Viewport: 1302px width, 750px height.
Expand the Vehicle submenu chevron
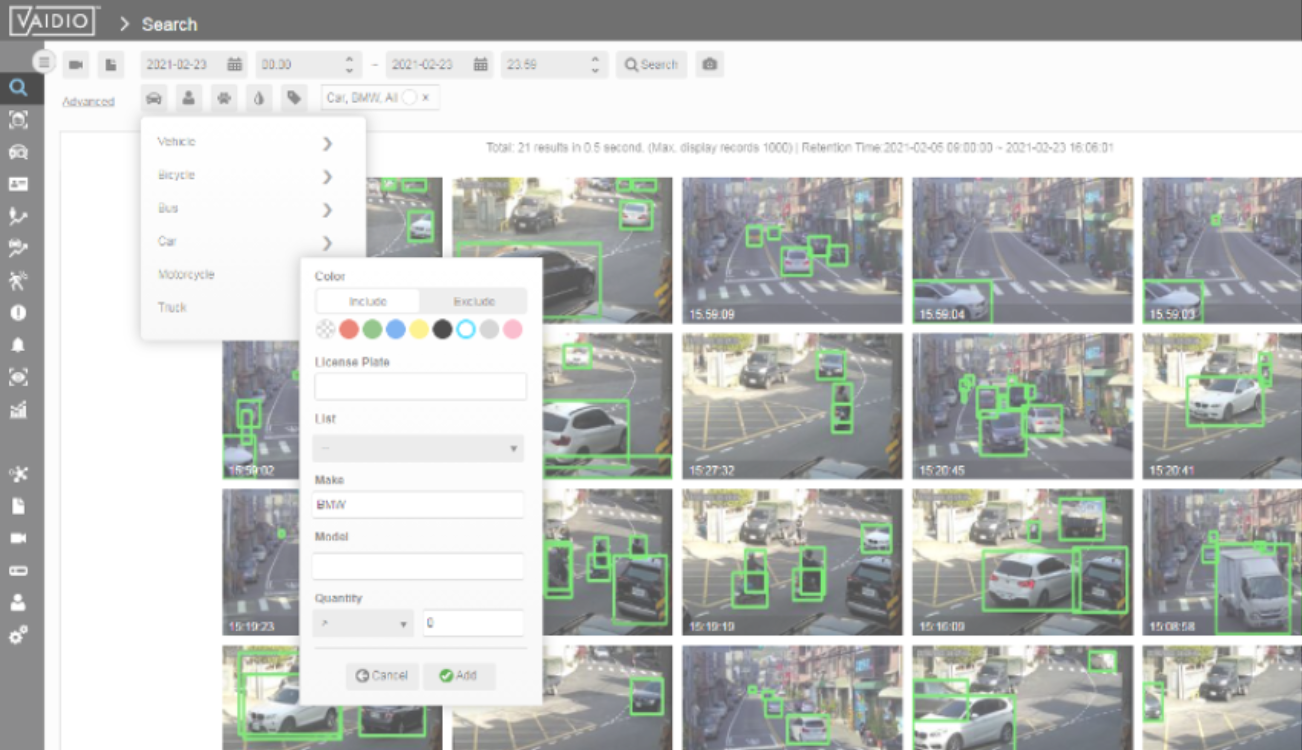coord(327,143)
